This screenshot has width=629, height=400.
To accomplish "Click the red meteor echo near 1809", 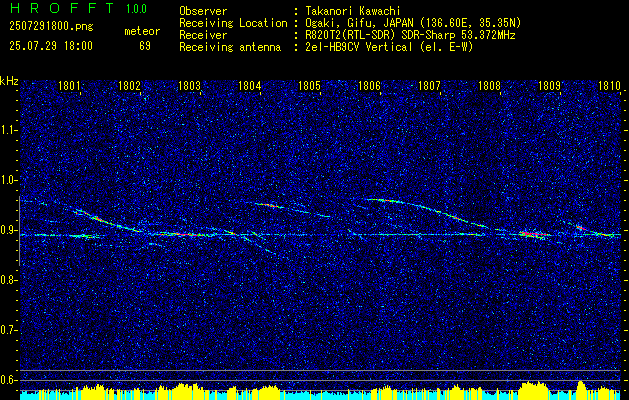I will 534,234.
